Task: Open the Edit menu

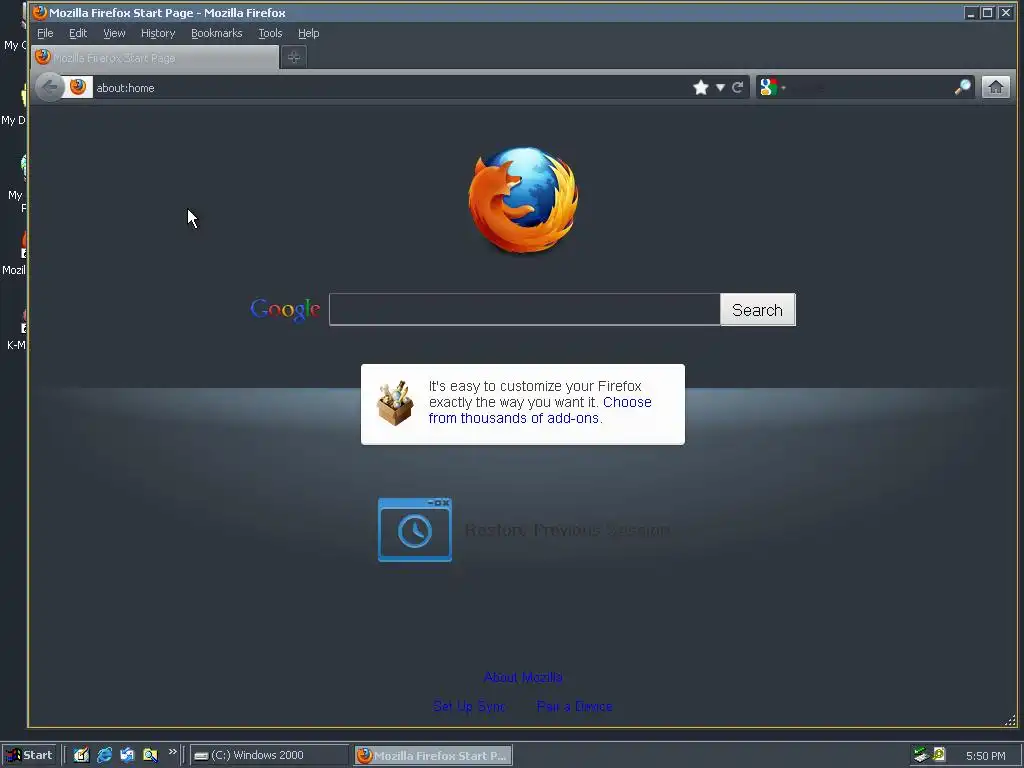Action: tap(78, 33)
